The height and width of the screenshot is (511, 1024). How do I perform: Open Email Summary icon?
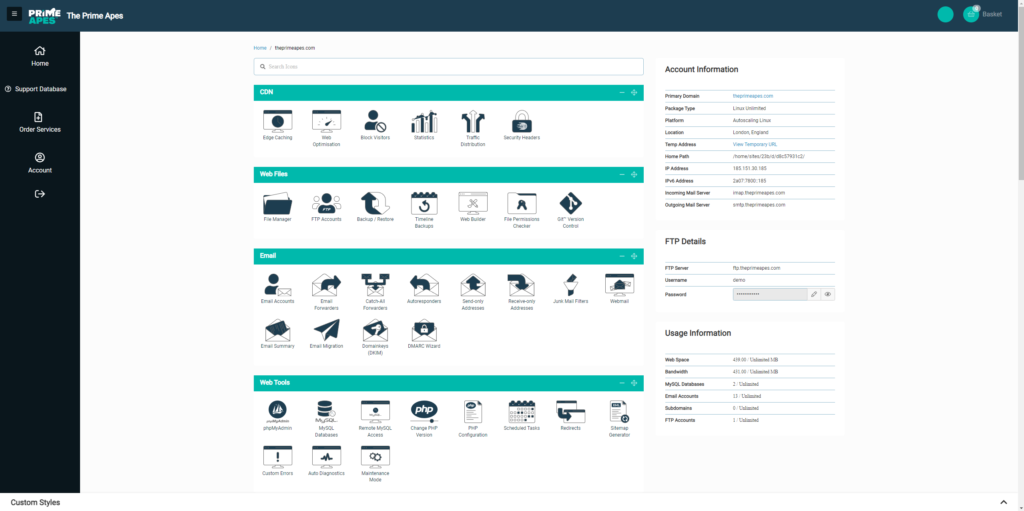[278, 333]
